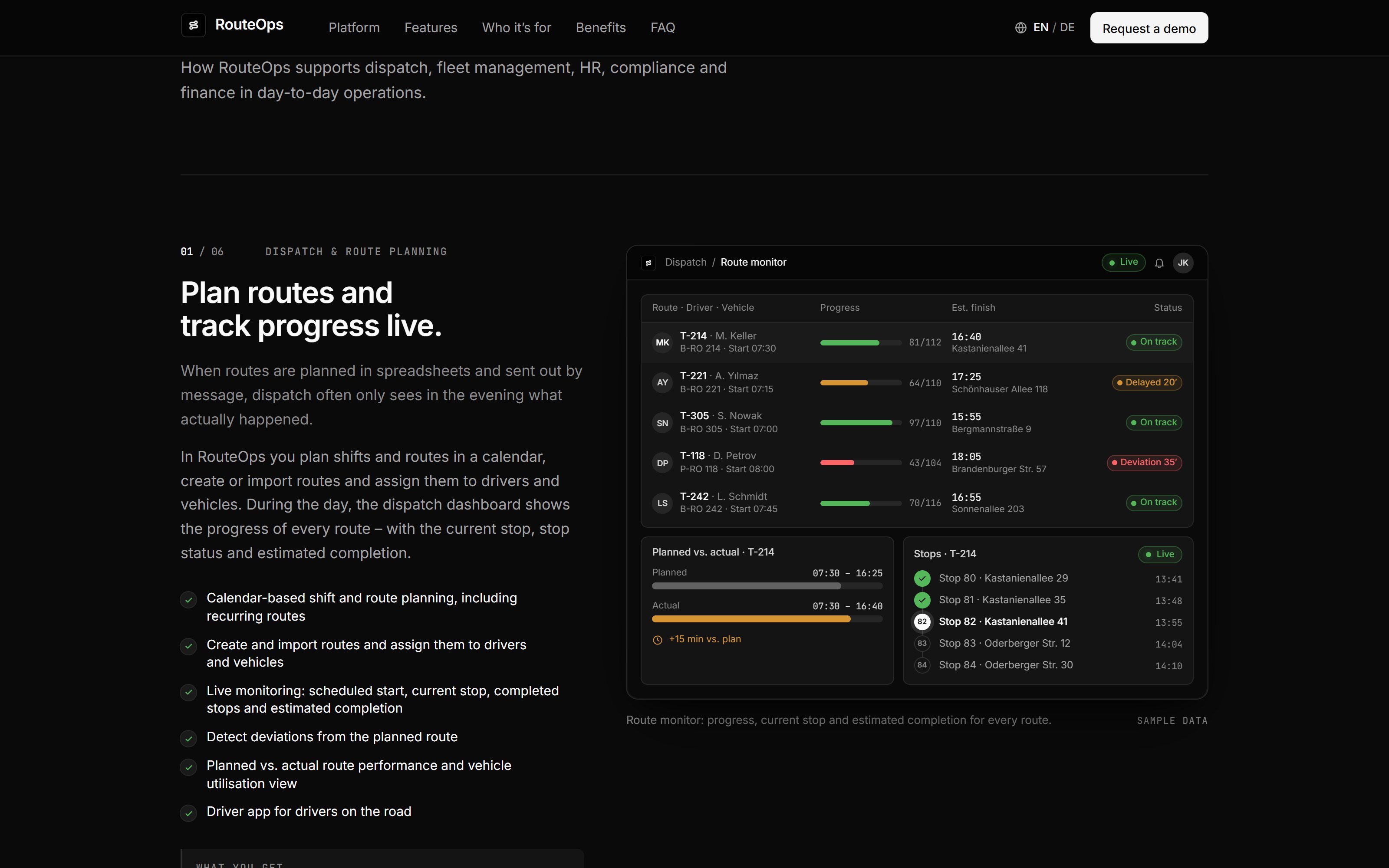1389x868 pixels.
Task: Click the green check icon for Stop 81
Action: [x=922, y=600]
